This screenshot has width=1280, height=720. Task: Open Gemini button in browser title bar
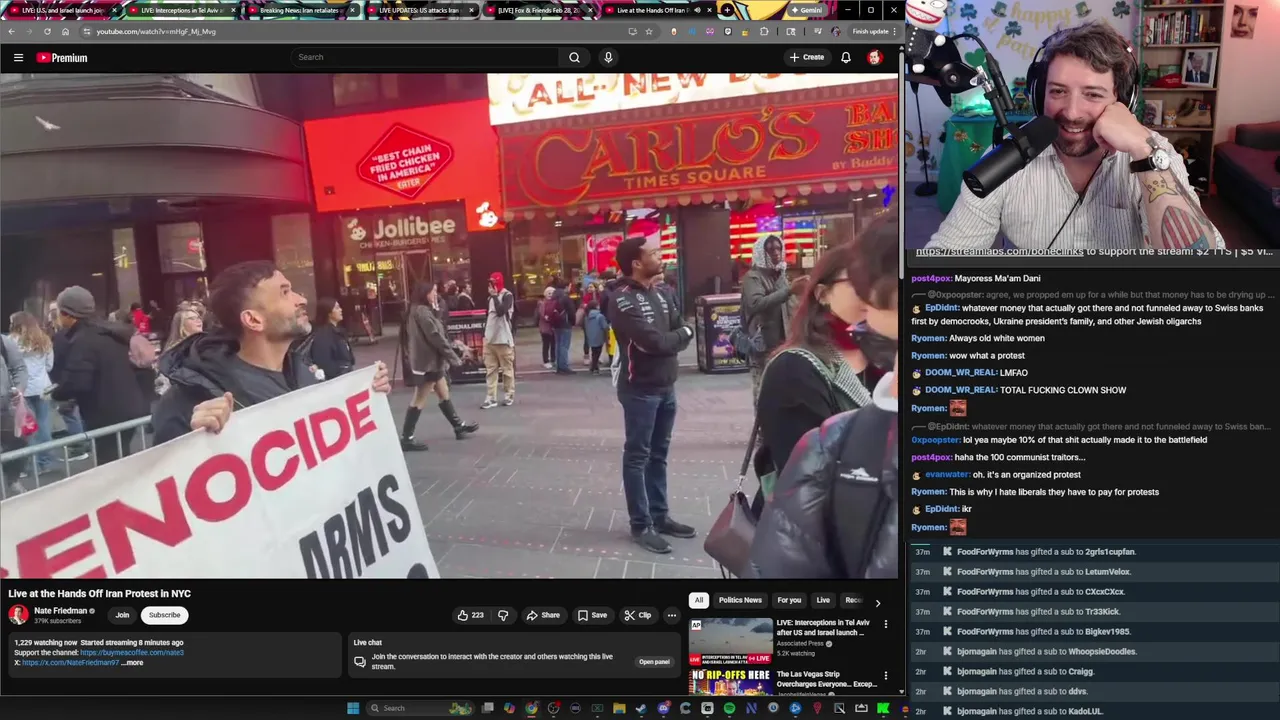806,10
